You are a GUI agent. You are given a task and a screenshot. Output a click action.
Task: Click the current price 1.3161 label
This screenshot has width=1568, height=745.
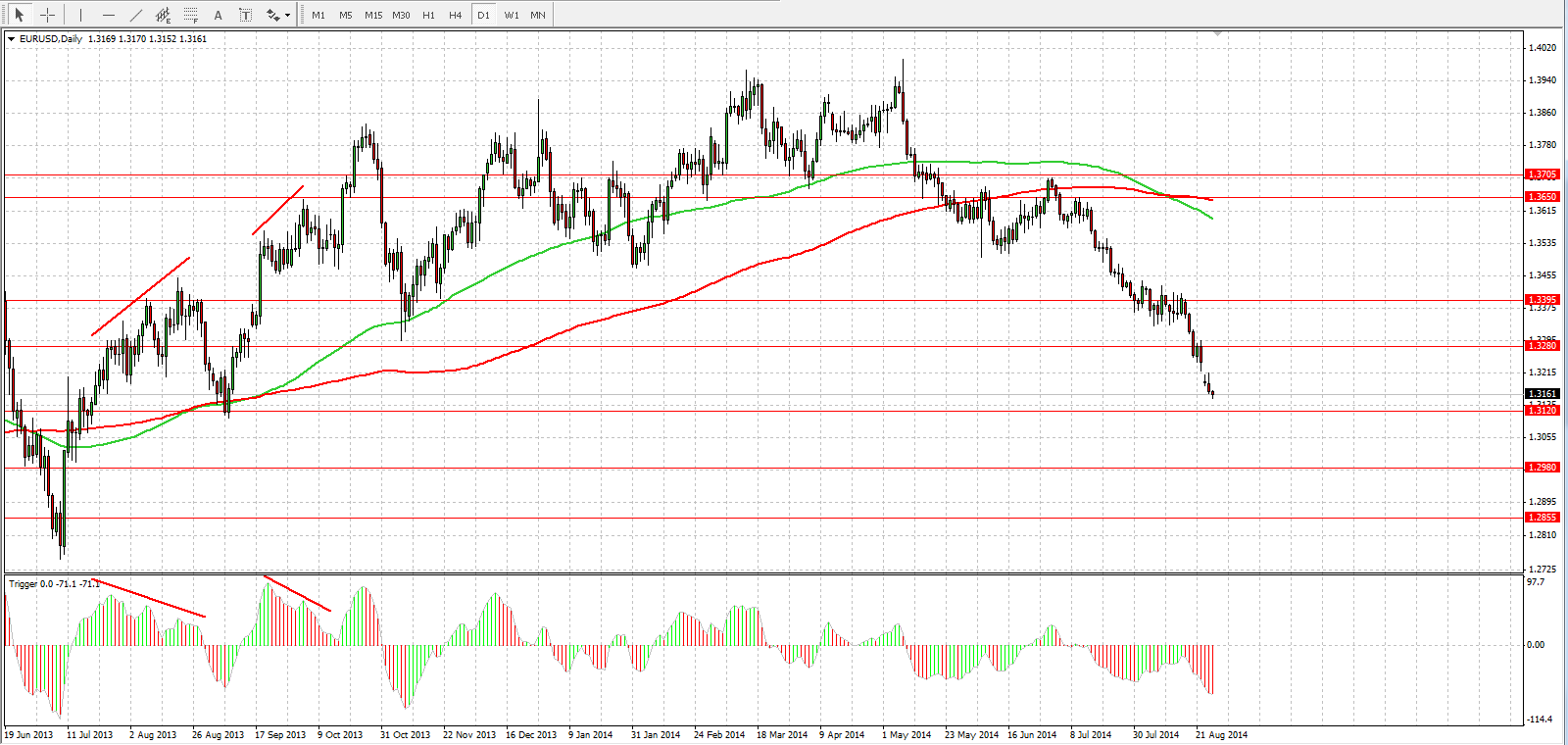(1542, 394)
